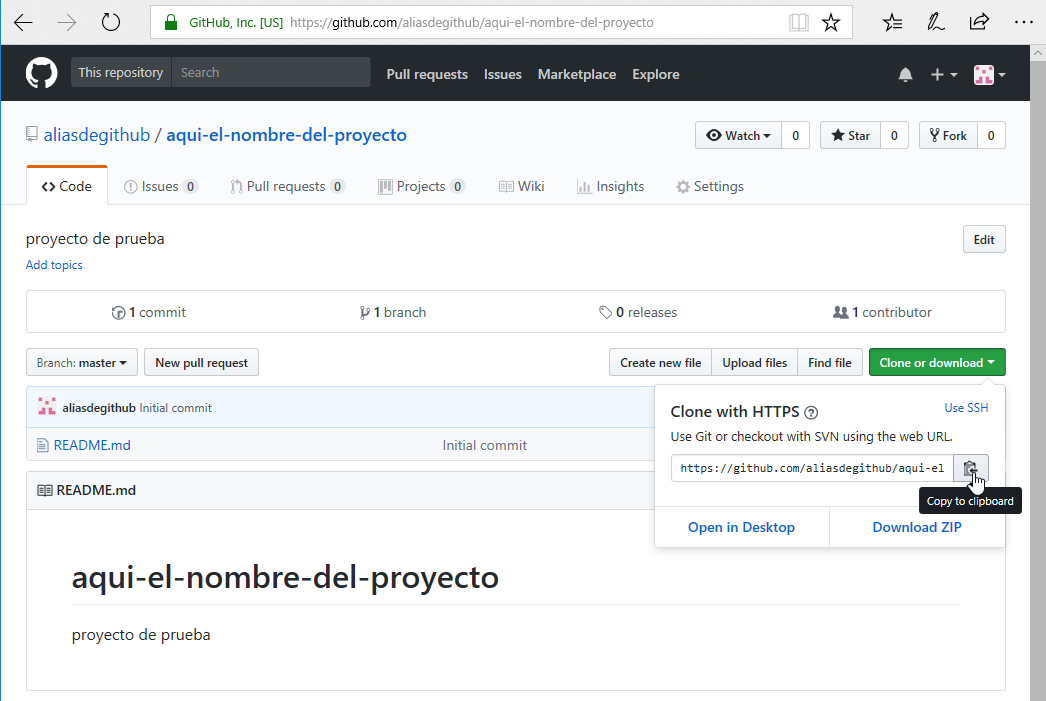Open Issues in top navigation
1046x701 pixels.
[x=502, y=75]
